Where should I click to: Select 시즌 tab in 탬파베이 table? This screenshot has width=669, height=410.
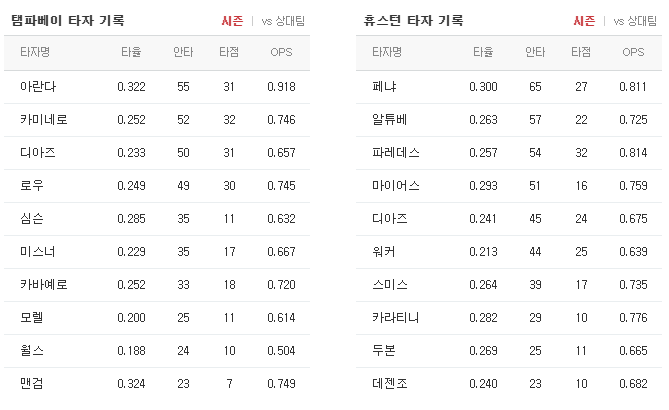point(233,20)
